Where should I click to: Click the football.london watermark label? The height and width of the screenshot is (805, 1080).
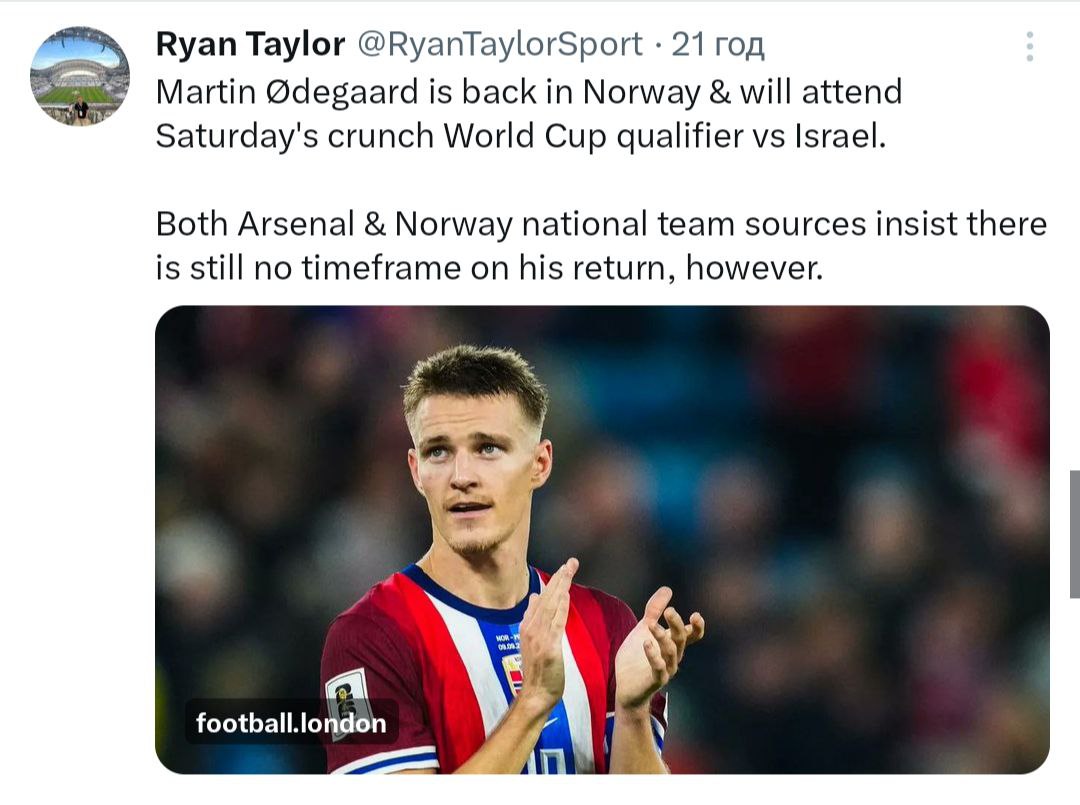[291, 723]
